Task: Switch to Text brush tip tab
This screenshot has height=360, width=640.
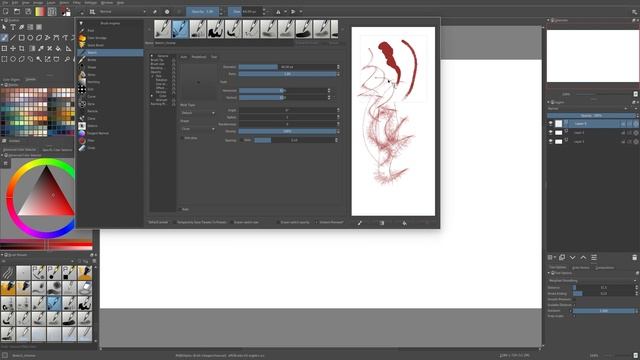Action: [x=214, y=57]
